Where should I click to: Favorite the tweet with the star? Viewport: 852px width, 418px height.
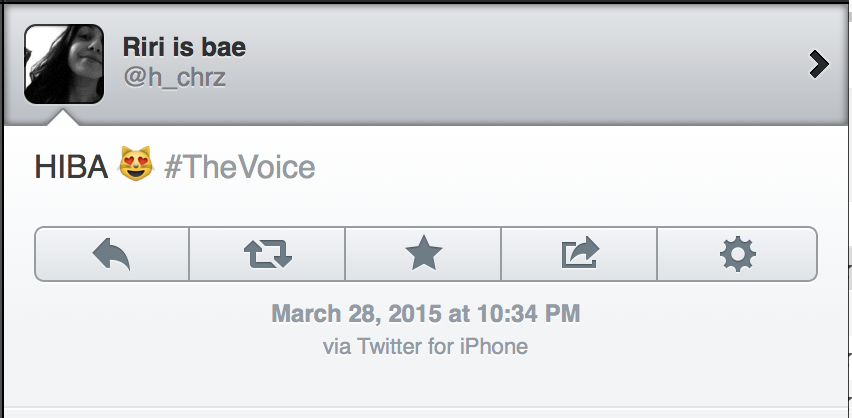click(x=423, y=254)
